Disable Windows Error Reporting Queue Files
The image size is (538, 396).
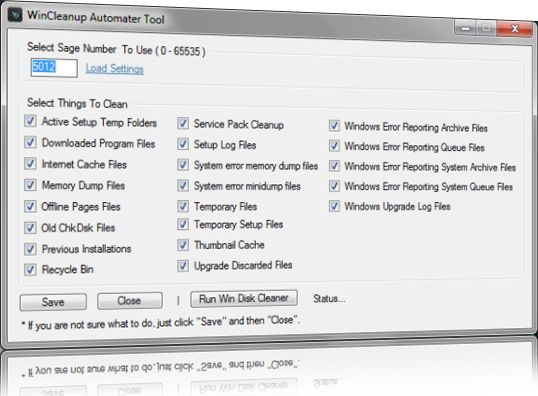pyautogui.click(x=334, y=146)
